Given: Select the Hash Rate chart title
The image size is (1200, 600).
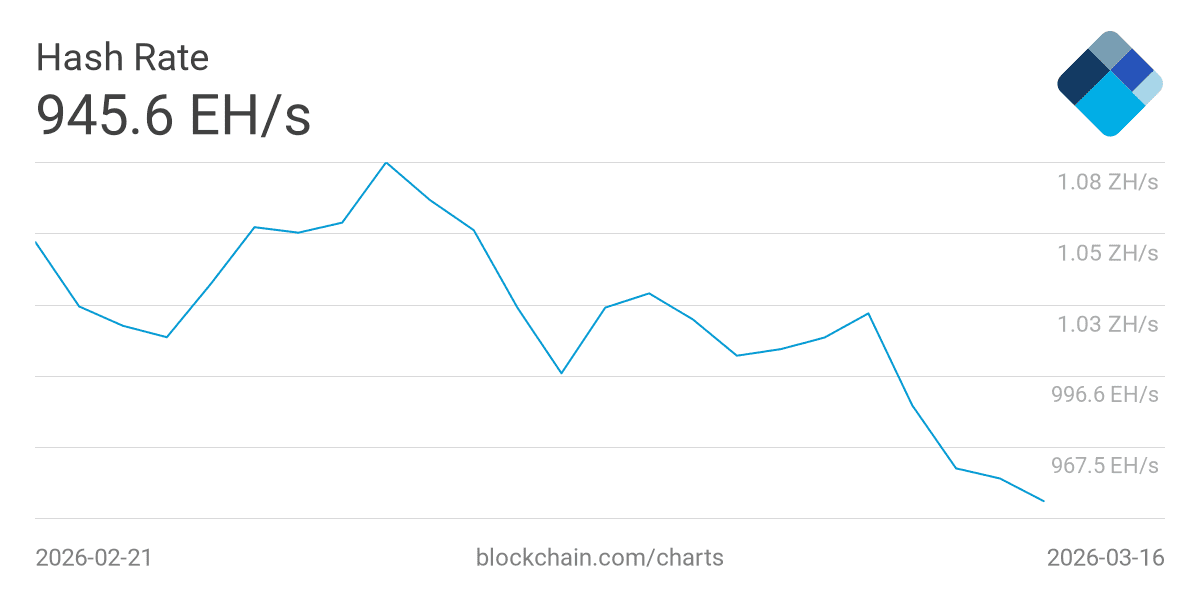Looking at the screenshot, I should [x=122, y=58].
